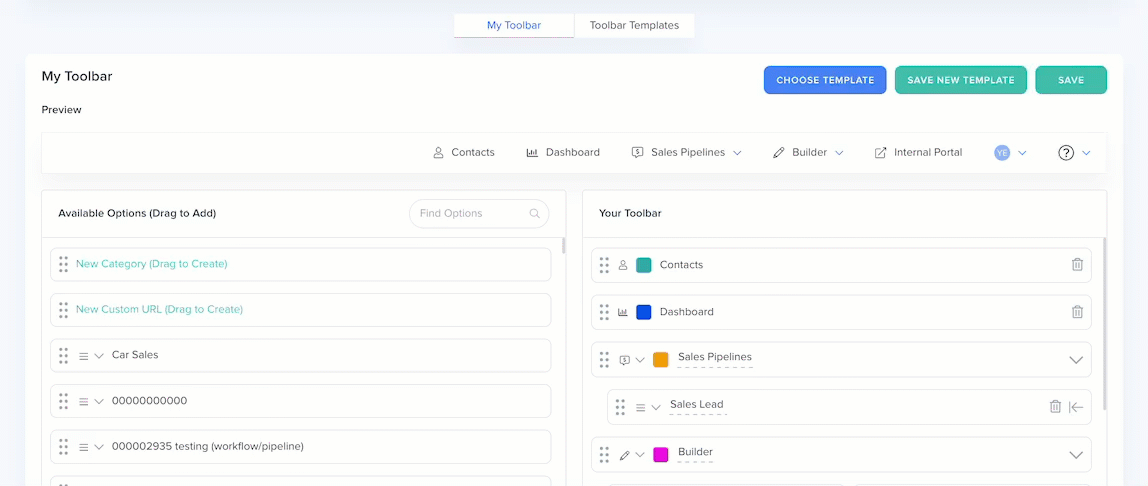Click drag handle beside Contacts toolbar row
The image size is (1148, 486).
point(604,265)
